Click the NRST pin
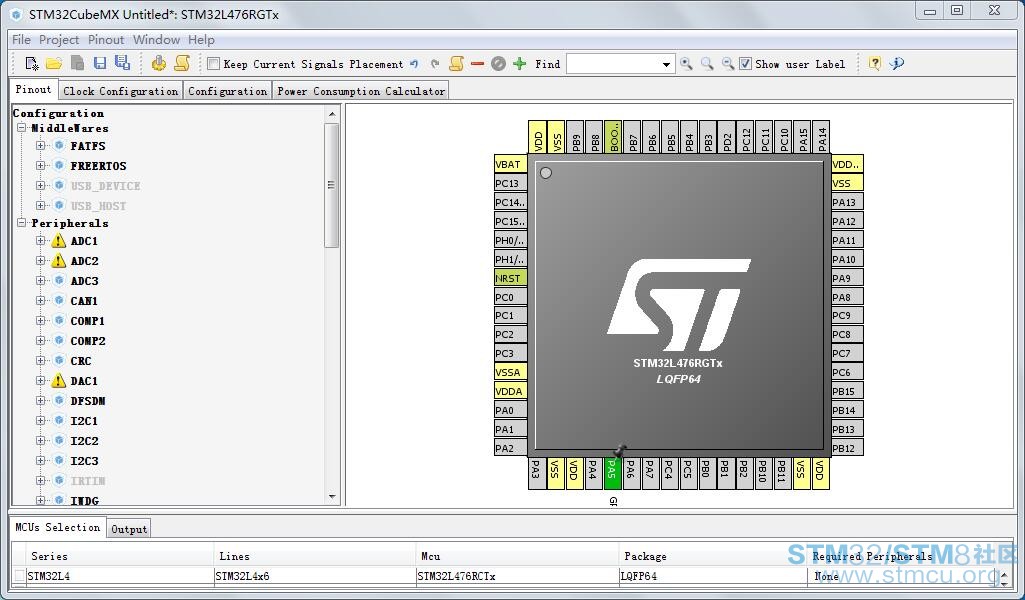This screenshot has height=600, width=1025. pyautogui.click(x=511, y=278)
